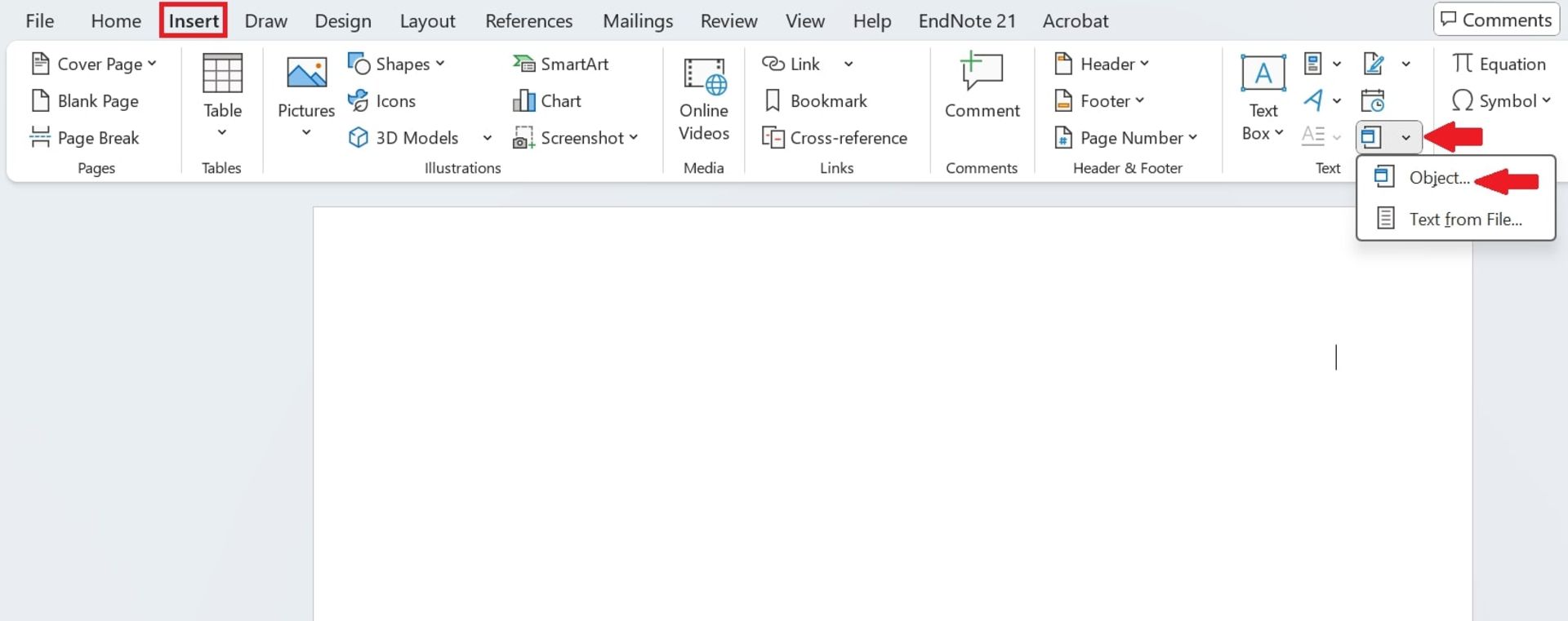
Task: Insert Date & Time
Action: point(1373,101)
